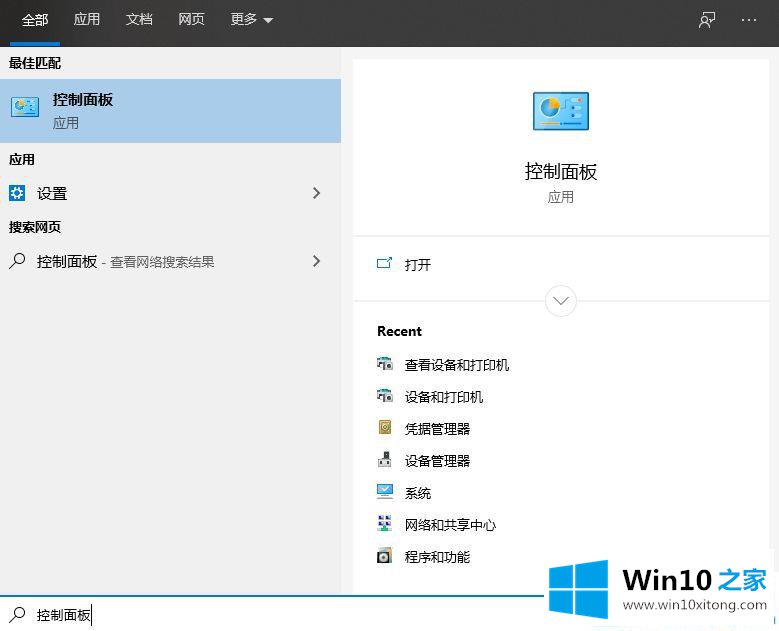
Task: Click the 设置 gear icon
Action: point(17,193)
